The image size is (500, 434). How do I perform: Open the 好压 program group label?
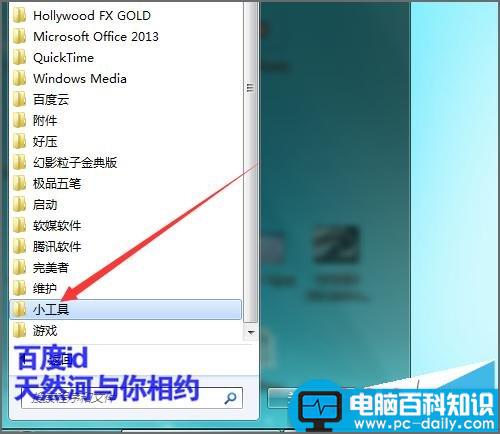[x=45, y=142]
